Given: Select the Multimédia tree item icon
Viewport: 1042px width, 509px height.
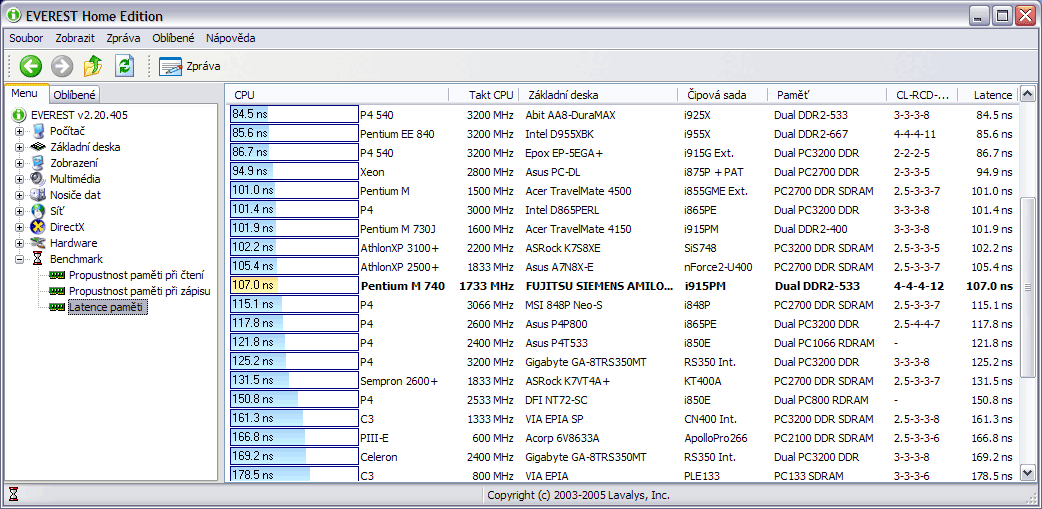Looking at the screenshot, I should (38, 179).
